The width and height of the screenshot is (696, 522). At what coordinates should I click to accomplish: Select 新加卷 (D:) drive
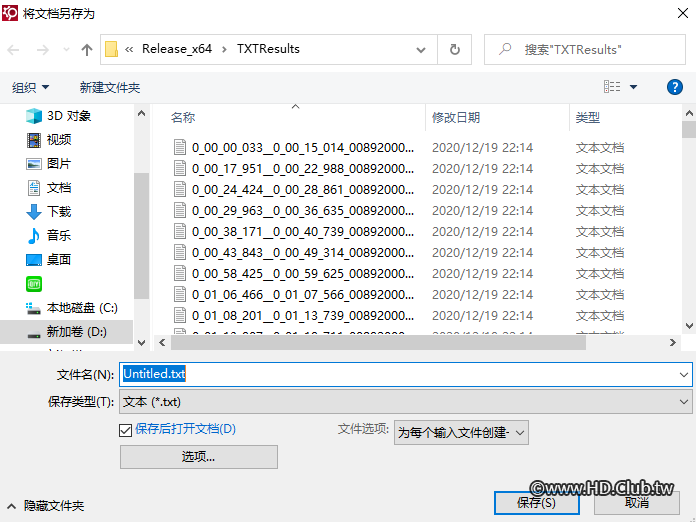(x=67, y=332)
